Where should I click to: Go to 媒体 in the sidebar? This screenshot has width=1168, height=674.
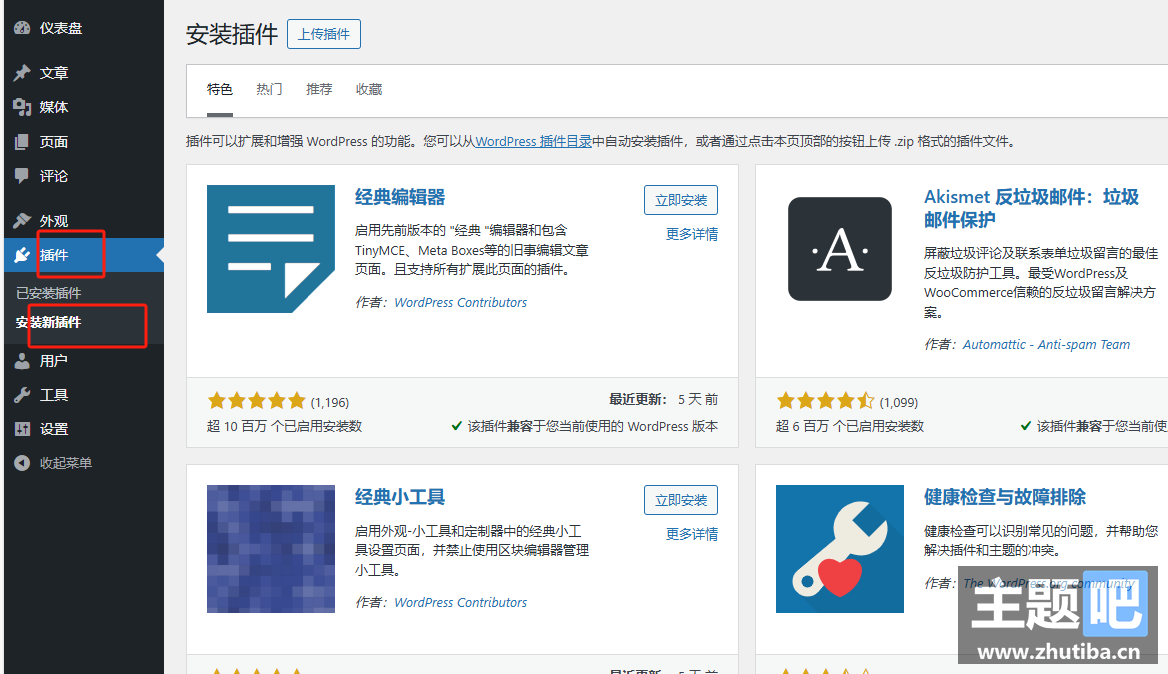tap(54, 107)
